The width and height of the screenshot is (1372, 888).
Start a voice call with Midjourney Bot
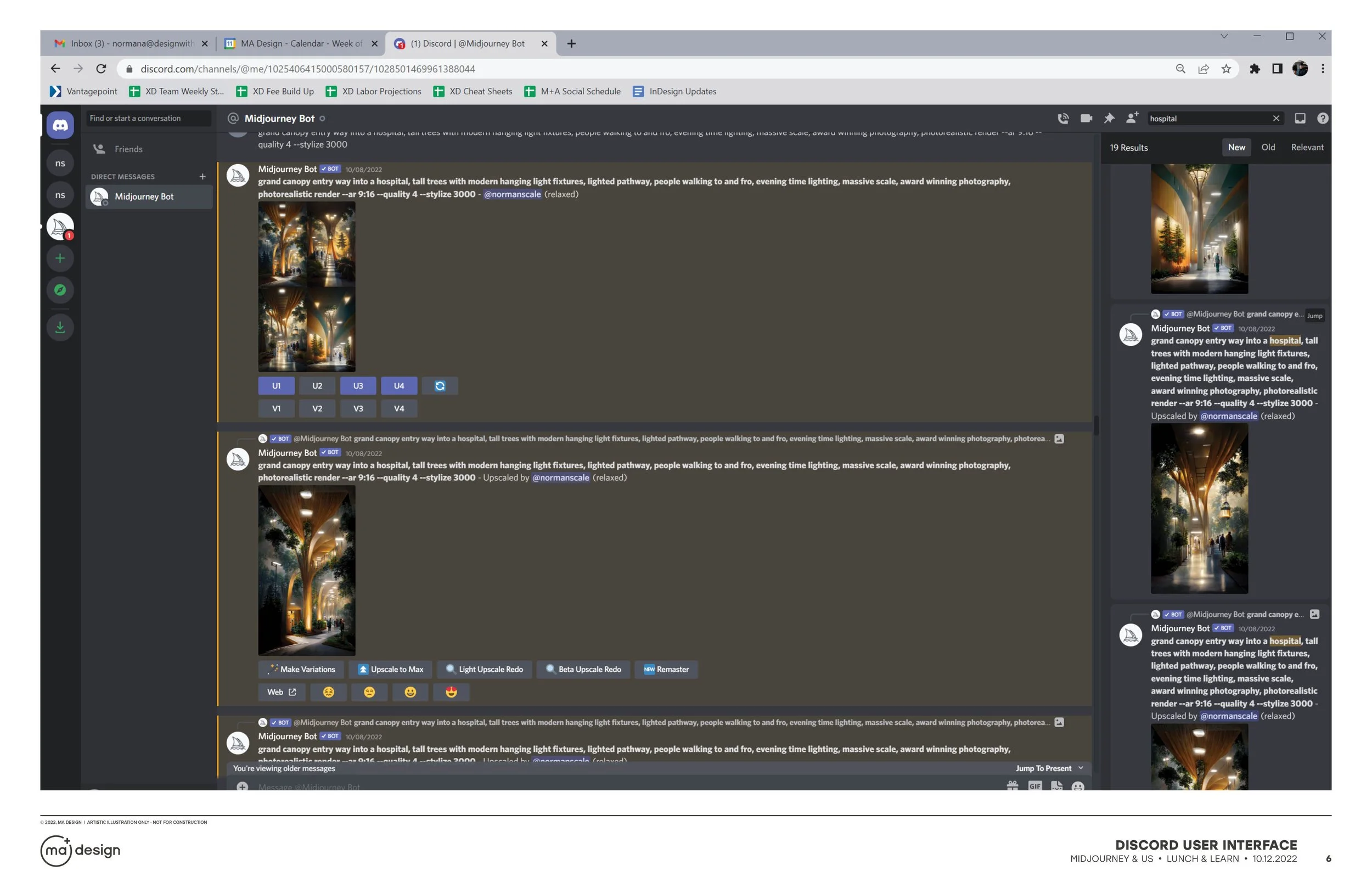(x=1063, y=118)
